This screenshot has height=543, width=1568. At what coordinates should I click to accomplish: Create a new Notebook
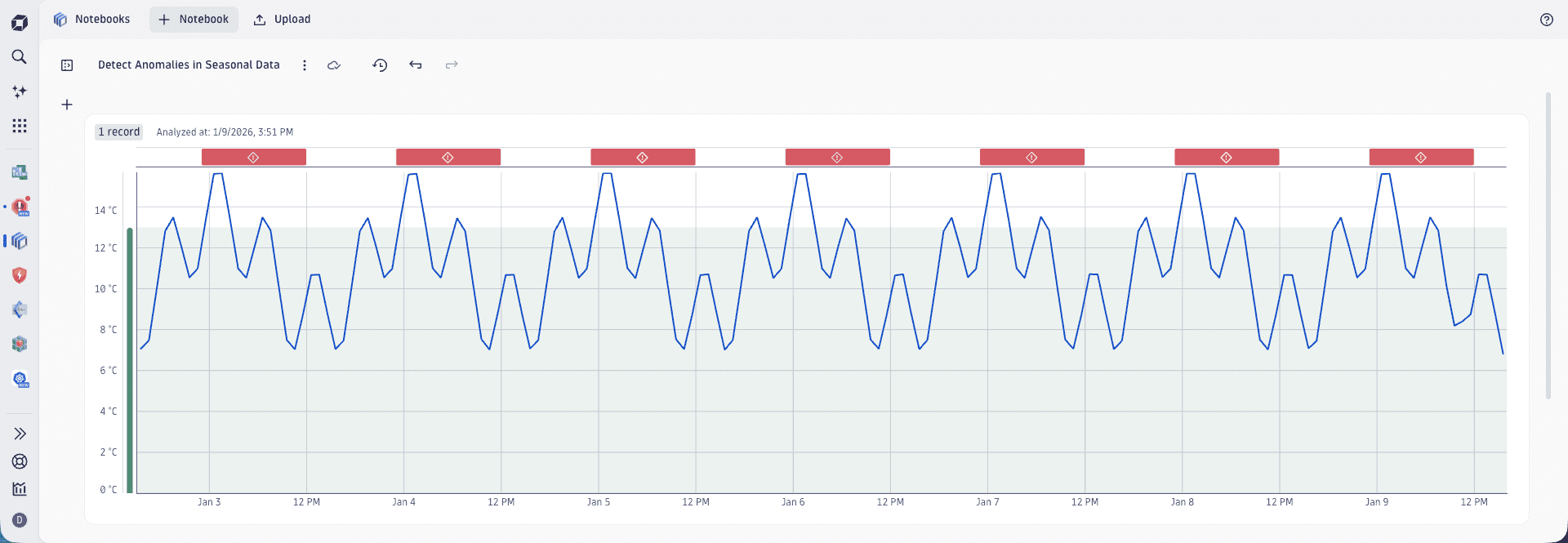pyautogui.click(x=194, y=19)
